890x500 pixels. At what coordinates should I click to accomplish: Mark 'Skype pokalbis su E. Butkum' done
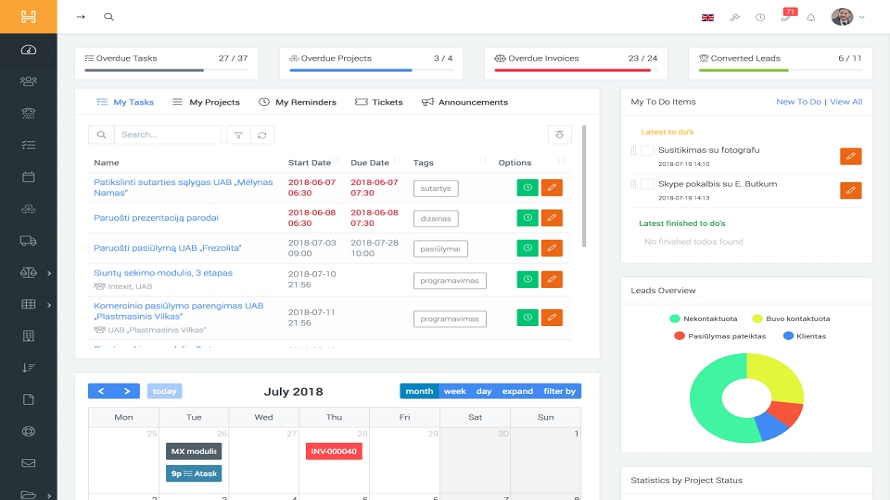pyautogui.click(x=647, y=184)
